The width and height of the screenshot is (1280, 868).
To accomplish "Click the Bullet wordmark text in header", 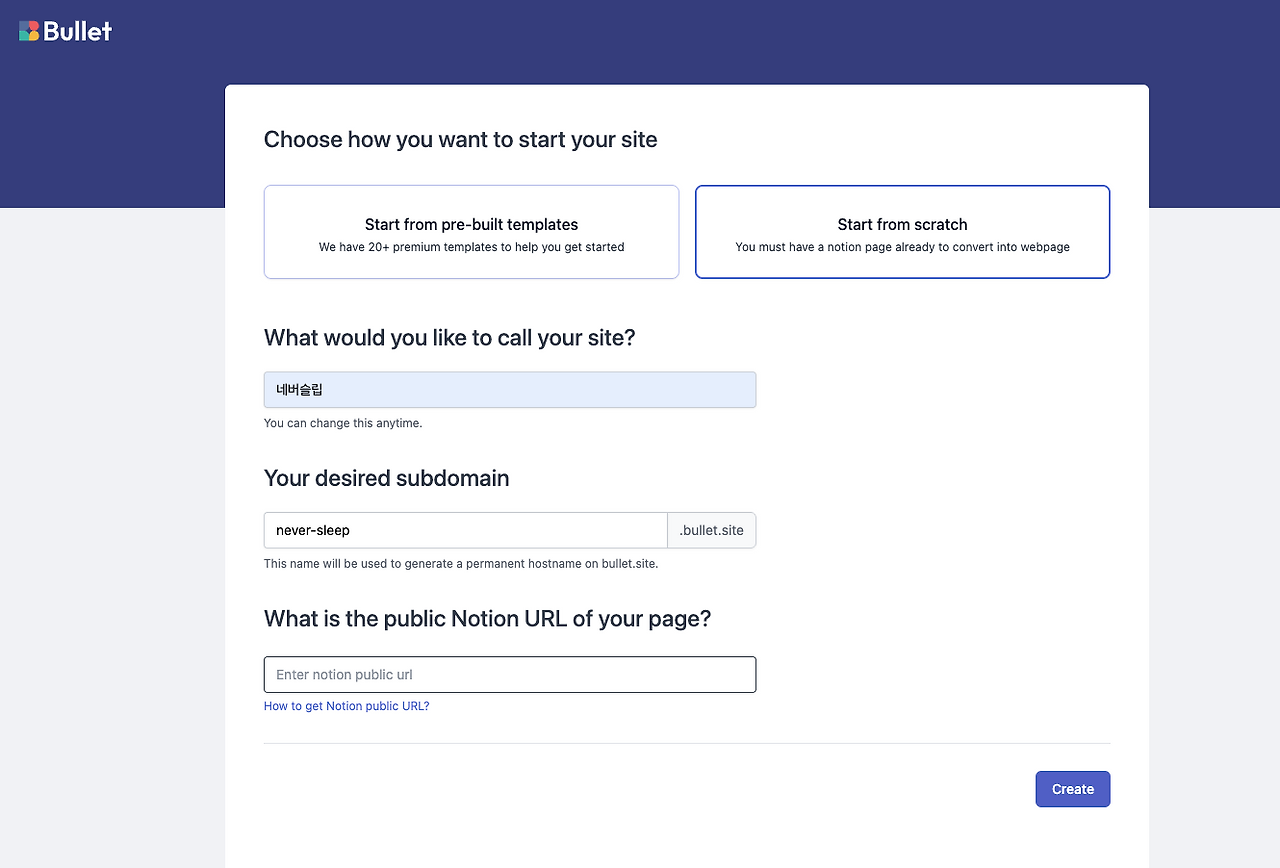I will [x=78, y=31].
